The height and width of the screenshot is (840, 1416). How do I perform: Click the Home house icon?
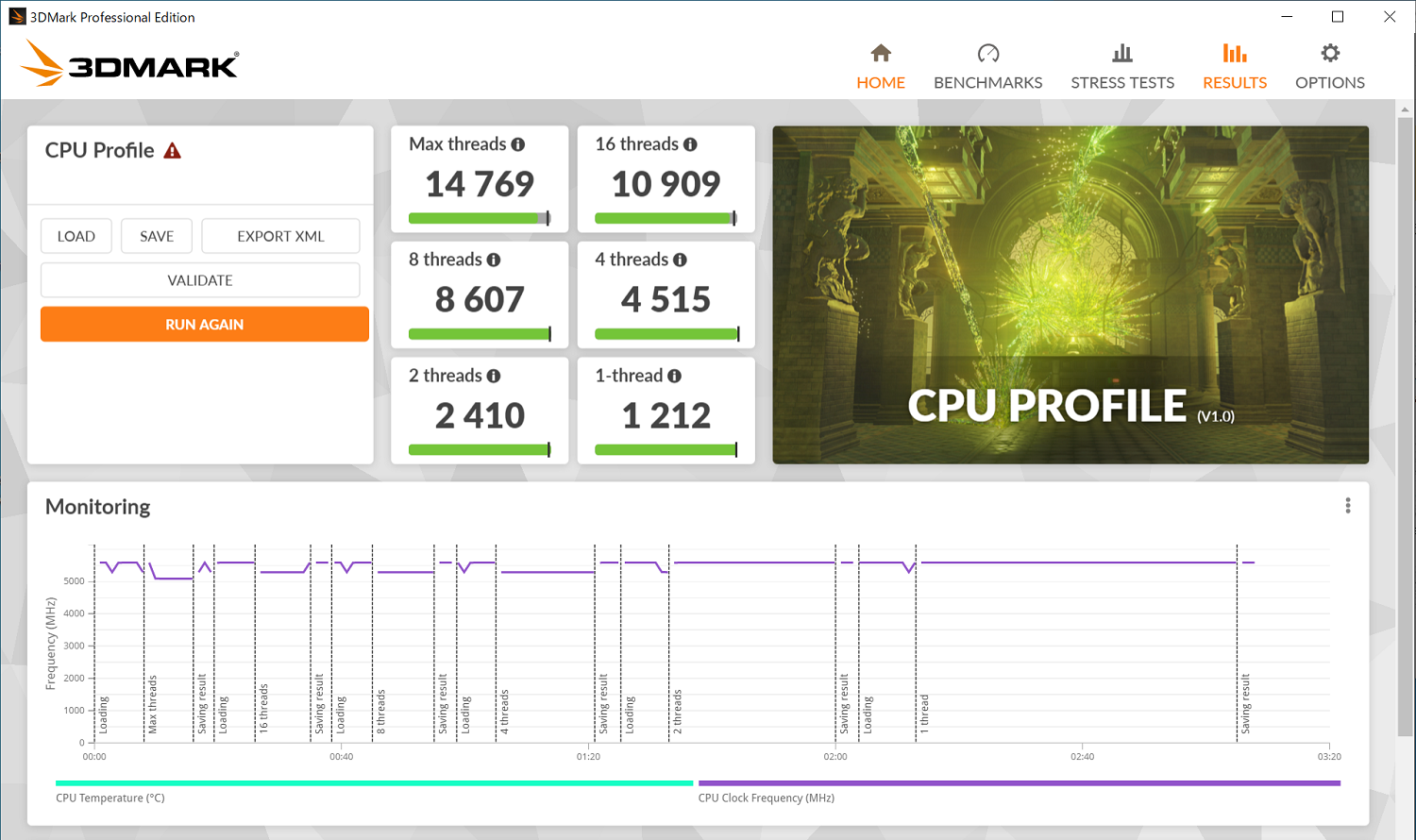(881, 53)
